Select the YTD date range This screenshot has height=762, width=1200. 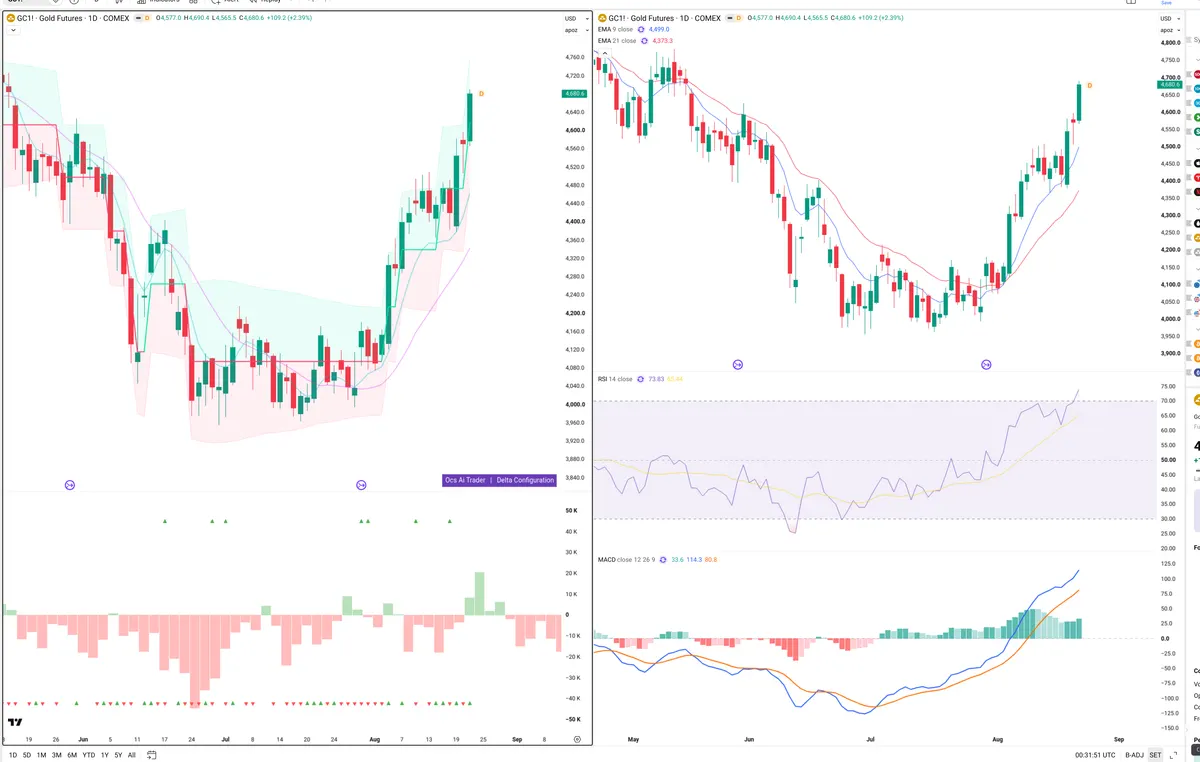[x=89, y=755]
